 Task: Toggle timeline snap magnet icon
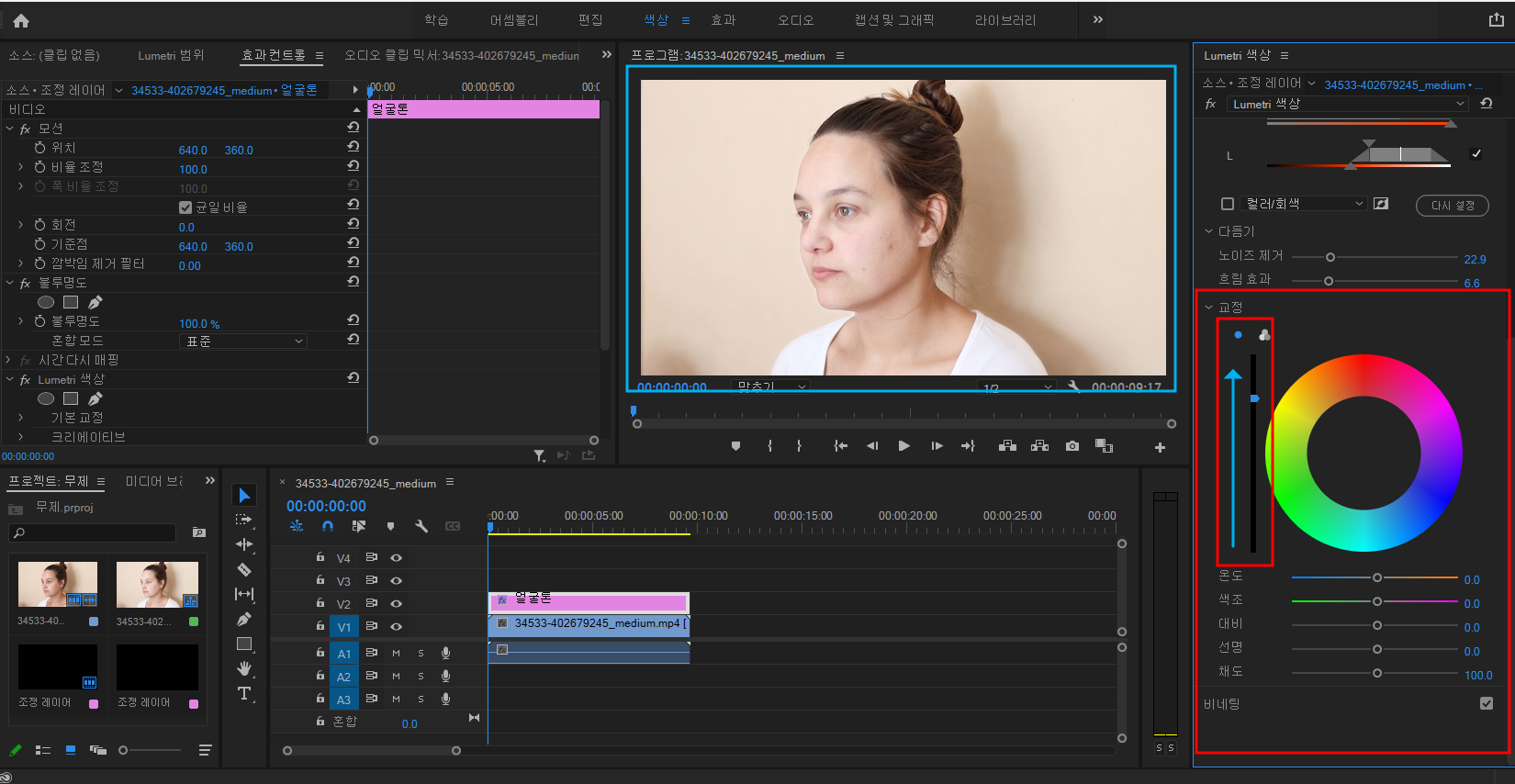tap(328, 526)
